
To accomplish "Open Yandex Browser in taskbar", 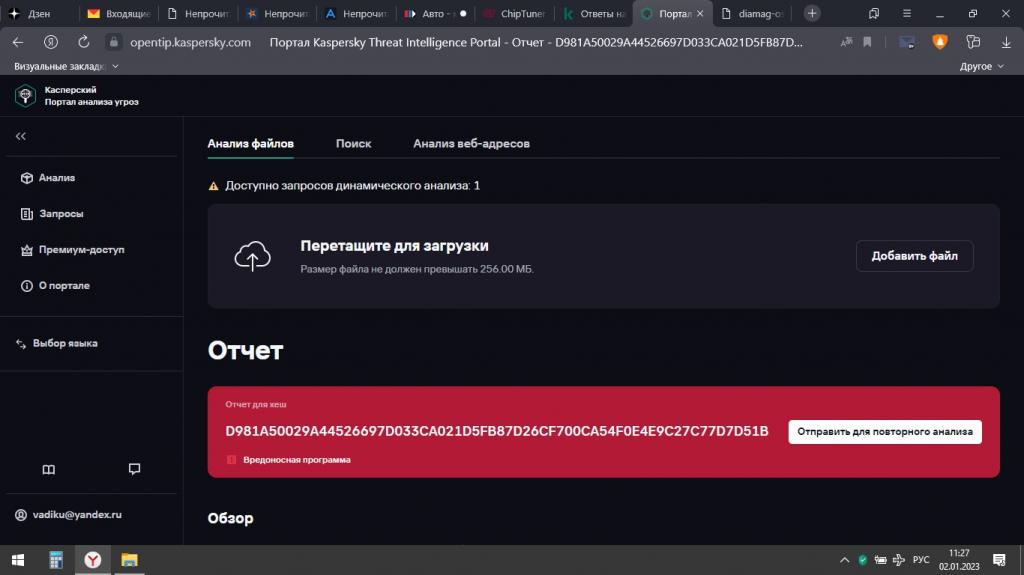I will [x=93, y=560].
